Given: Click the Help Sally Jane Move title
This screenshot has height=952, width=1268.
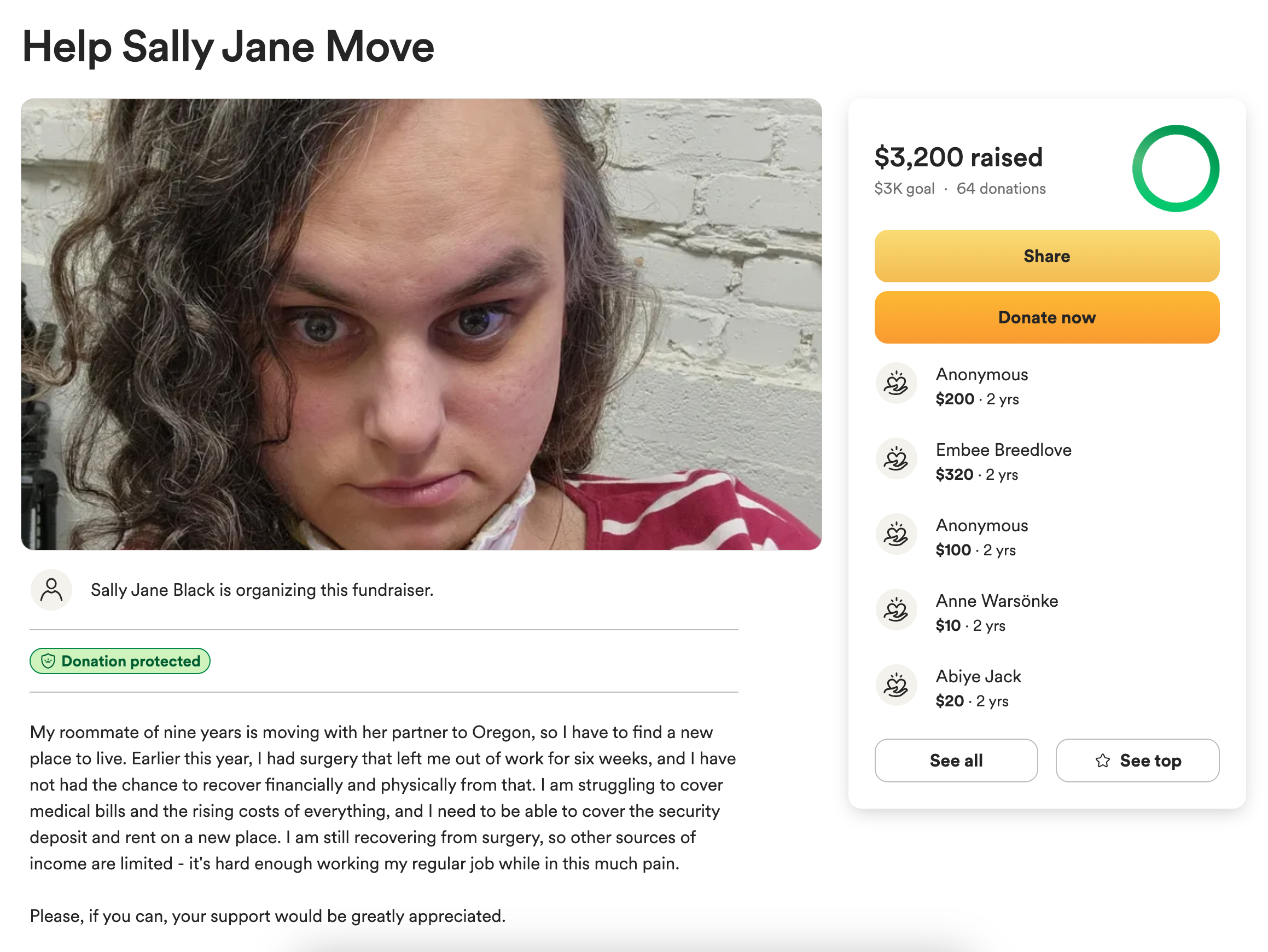Looking at the screenshot, I should [228, 47].
